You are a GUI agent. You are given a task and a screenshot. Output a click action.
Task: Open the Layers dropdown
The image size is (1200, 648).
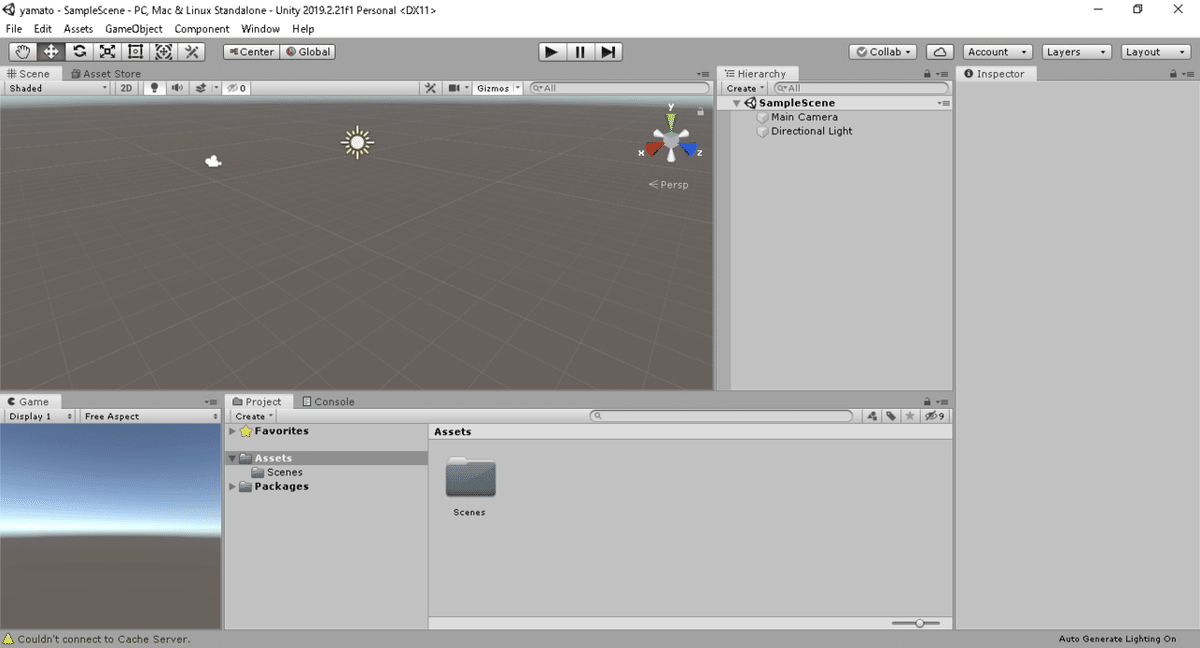click(1076, 52)
